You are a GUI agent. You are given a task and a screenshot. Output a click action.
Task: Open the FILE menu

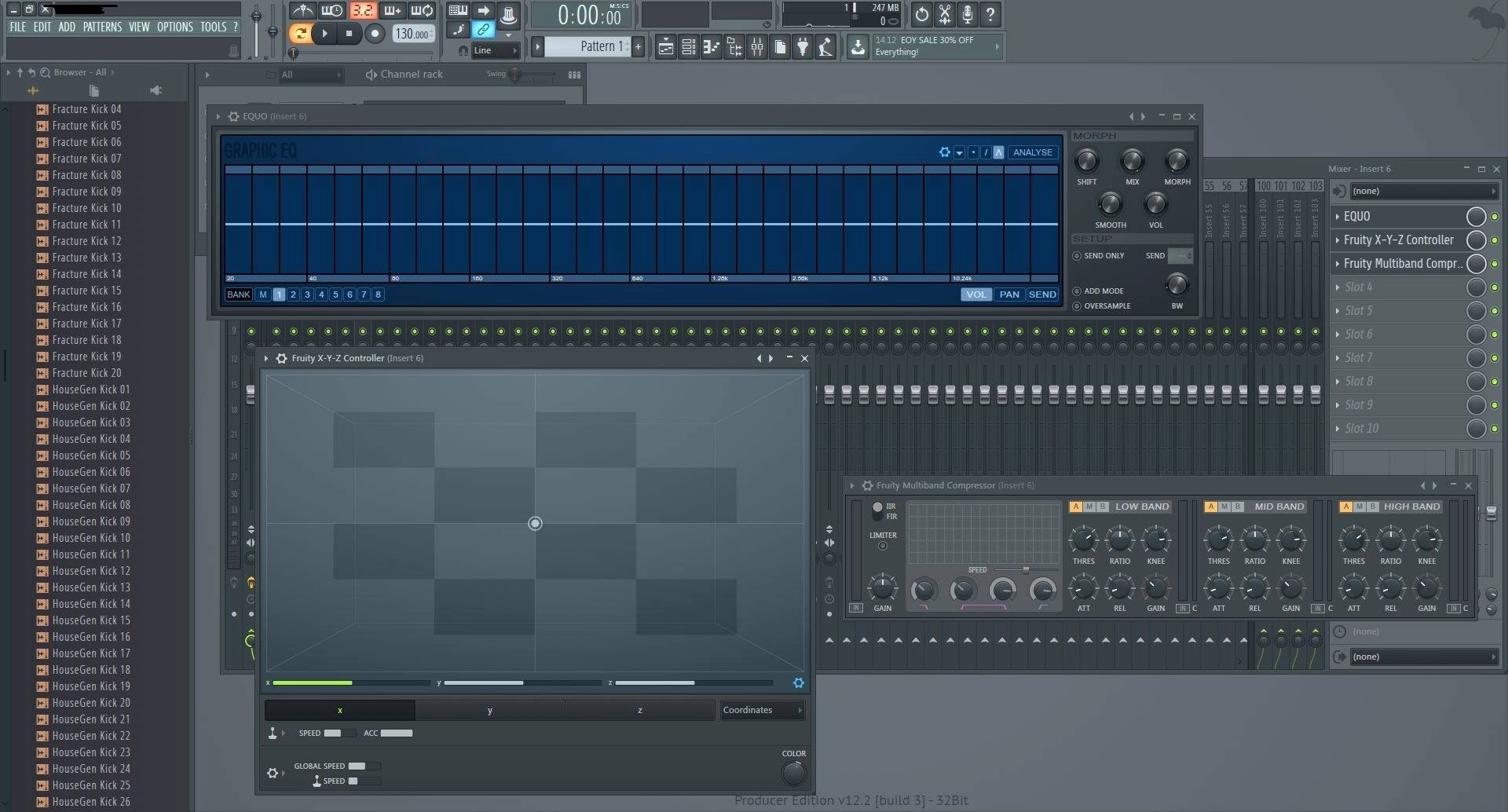[x=17, y=27]
